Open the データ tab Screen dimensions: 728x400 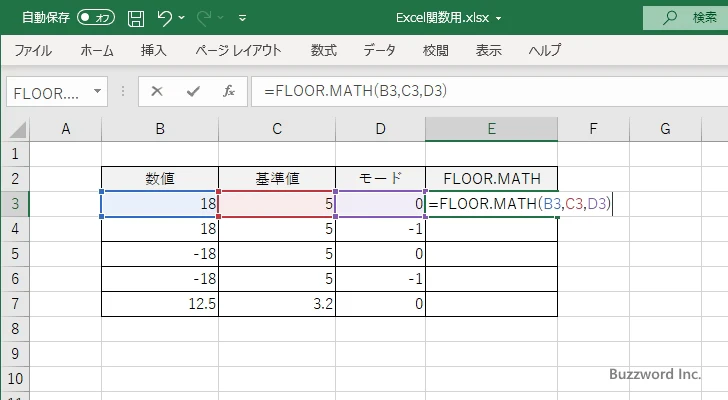tap(379, 50)
